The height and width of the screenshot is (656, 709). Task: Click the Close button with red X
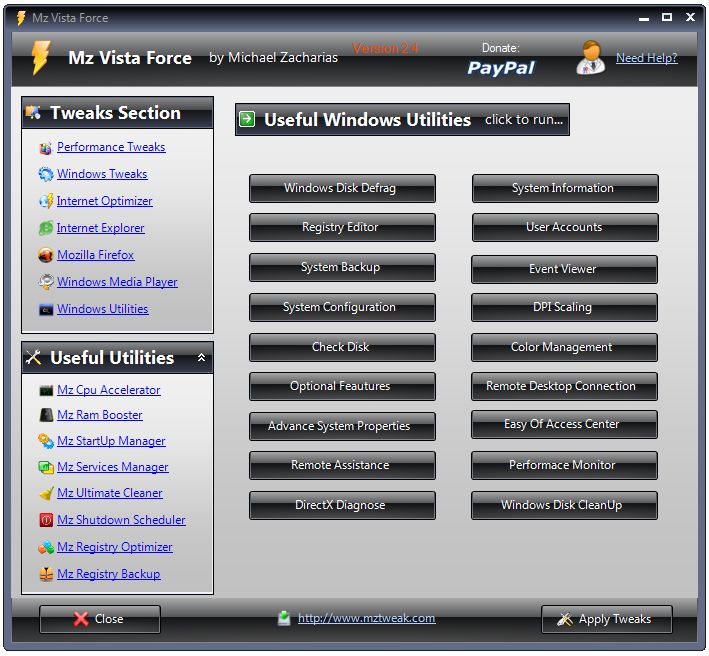(100, 619)
